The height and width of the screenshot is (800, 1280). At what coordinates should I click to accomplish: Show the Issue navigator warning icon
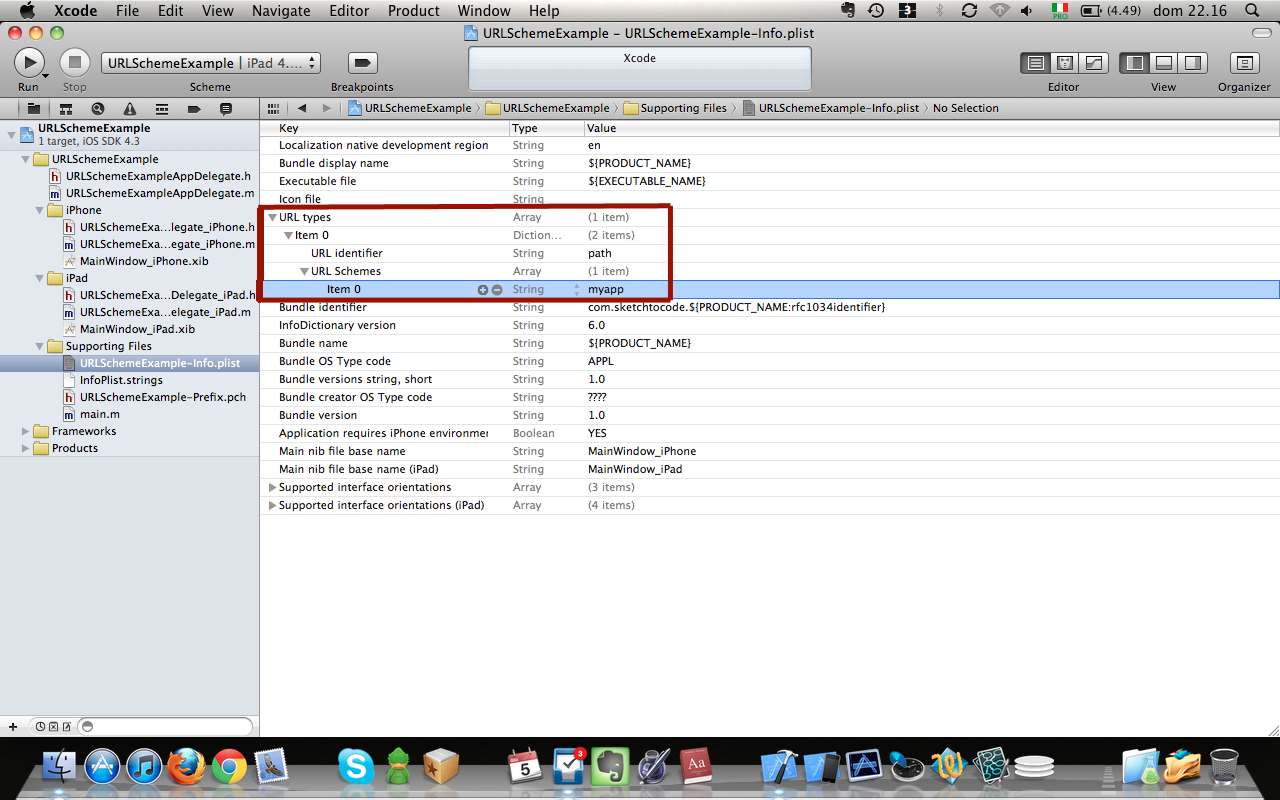point(129,108)
